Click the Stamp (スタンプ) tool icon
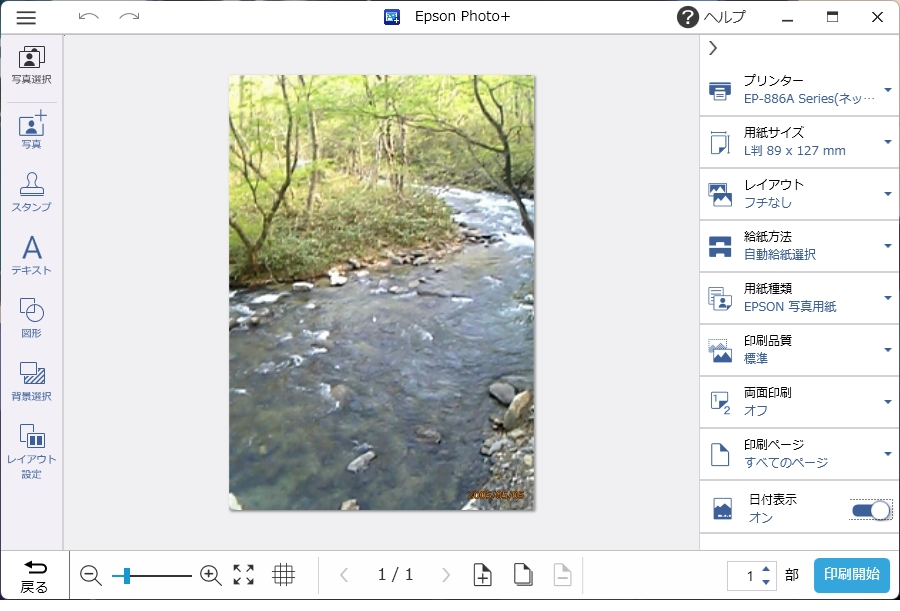Image resolution: width=900 pixels, height=611 pixels. click(x=32, y=190)
